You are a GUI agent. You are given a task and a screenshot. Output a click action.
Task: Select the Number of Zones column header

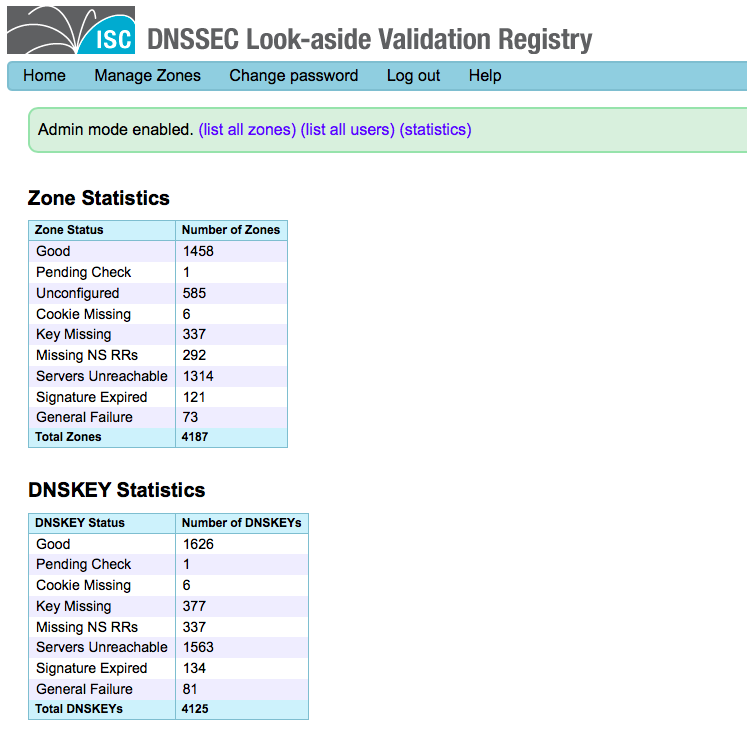231,230
